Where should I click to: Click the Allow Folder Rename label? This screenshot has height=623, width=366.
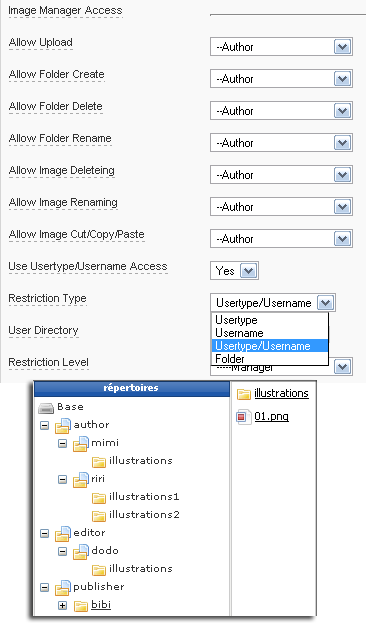(60, 138)
